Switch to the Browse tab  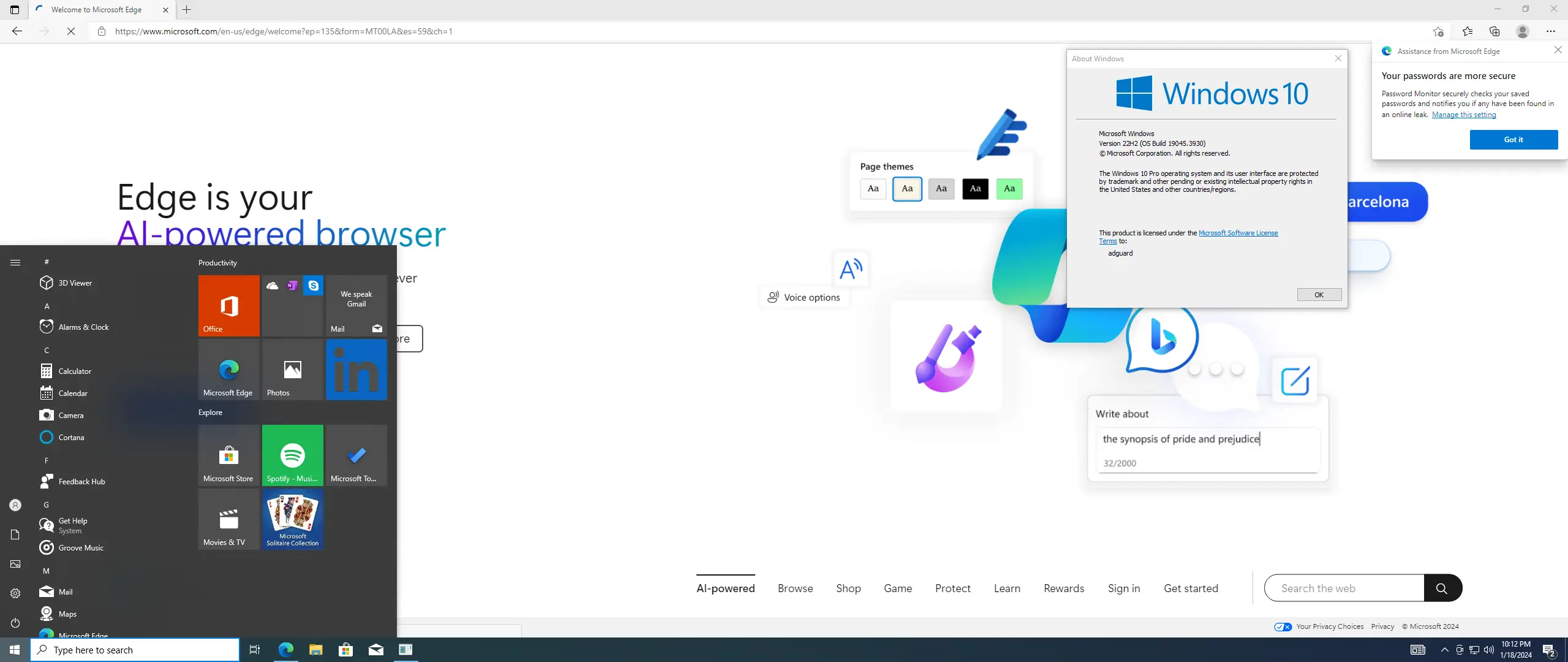coord(795,588)
